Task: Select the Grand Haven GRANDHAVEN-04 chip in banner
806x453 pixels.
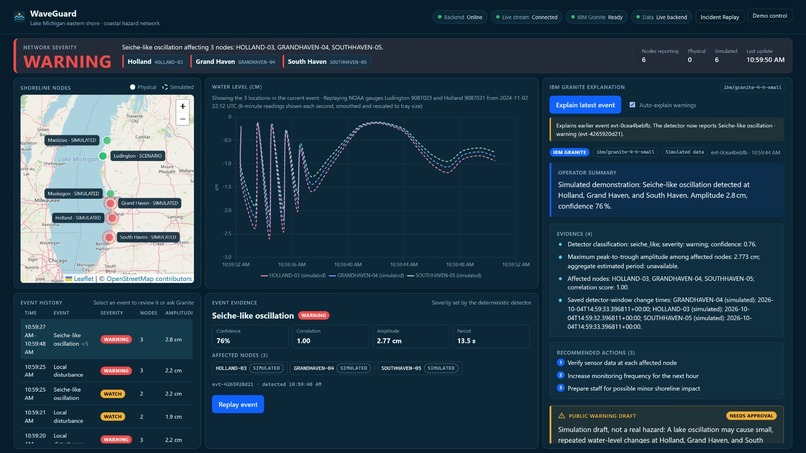Action: click(235, 62)
